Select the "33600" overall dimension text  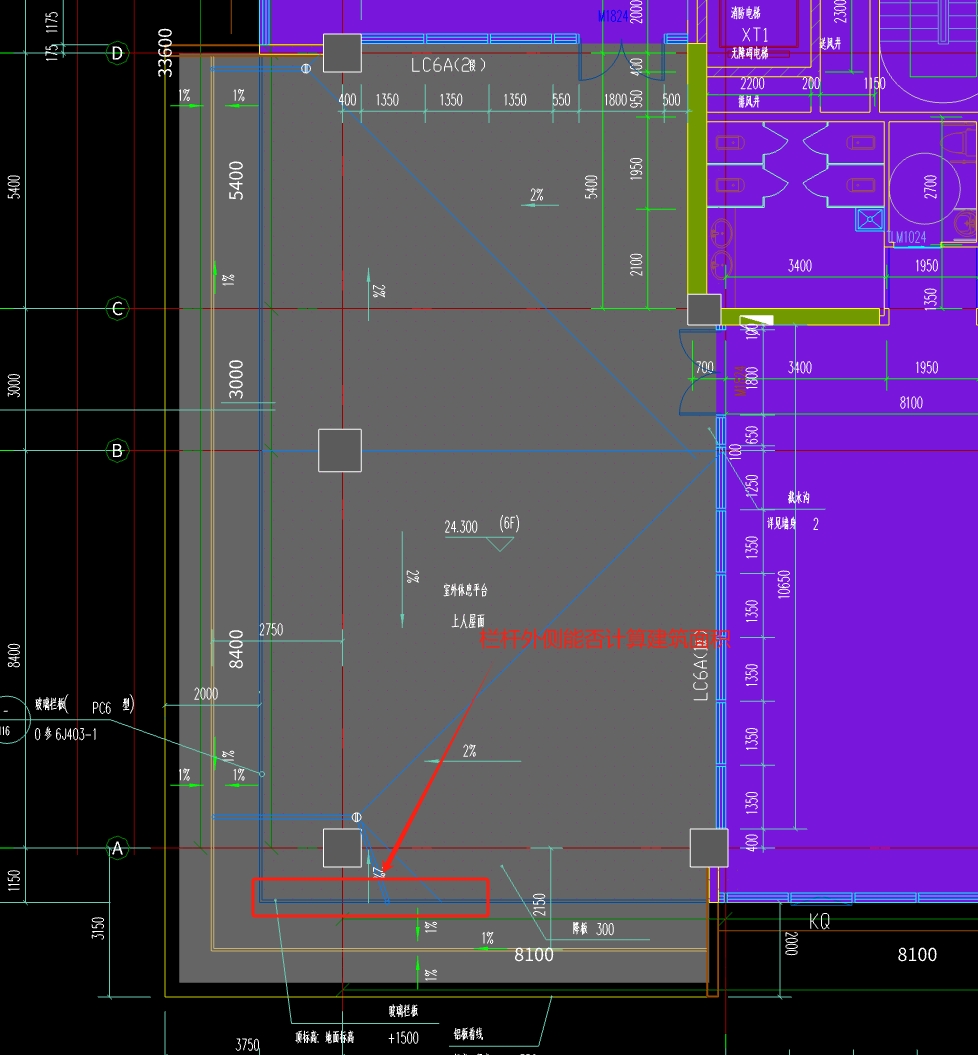point(165,52)
